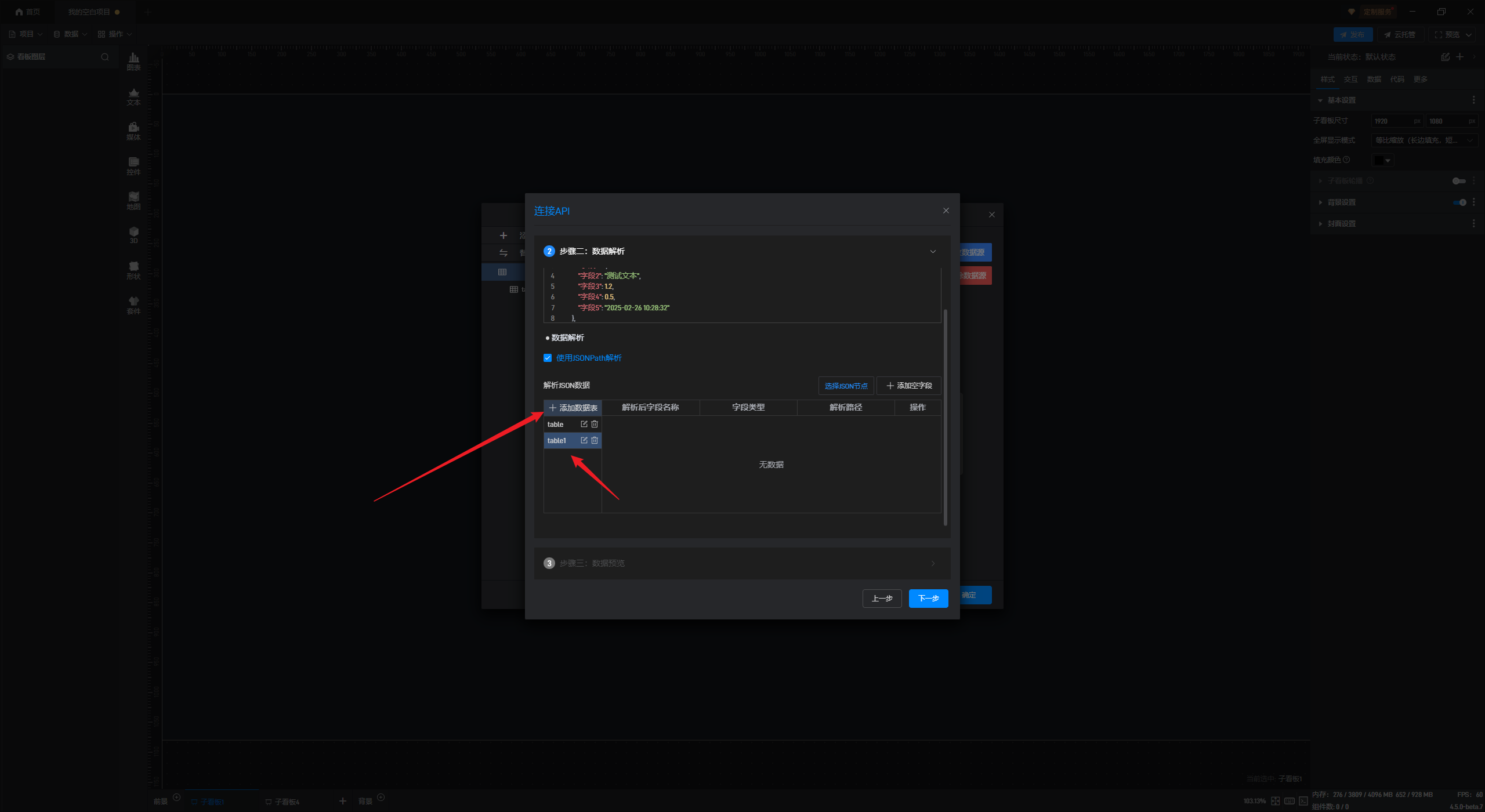Expand the 封面设置 section
Screen dimensions: 1485x812
coord(1320,224)
